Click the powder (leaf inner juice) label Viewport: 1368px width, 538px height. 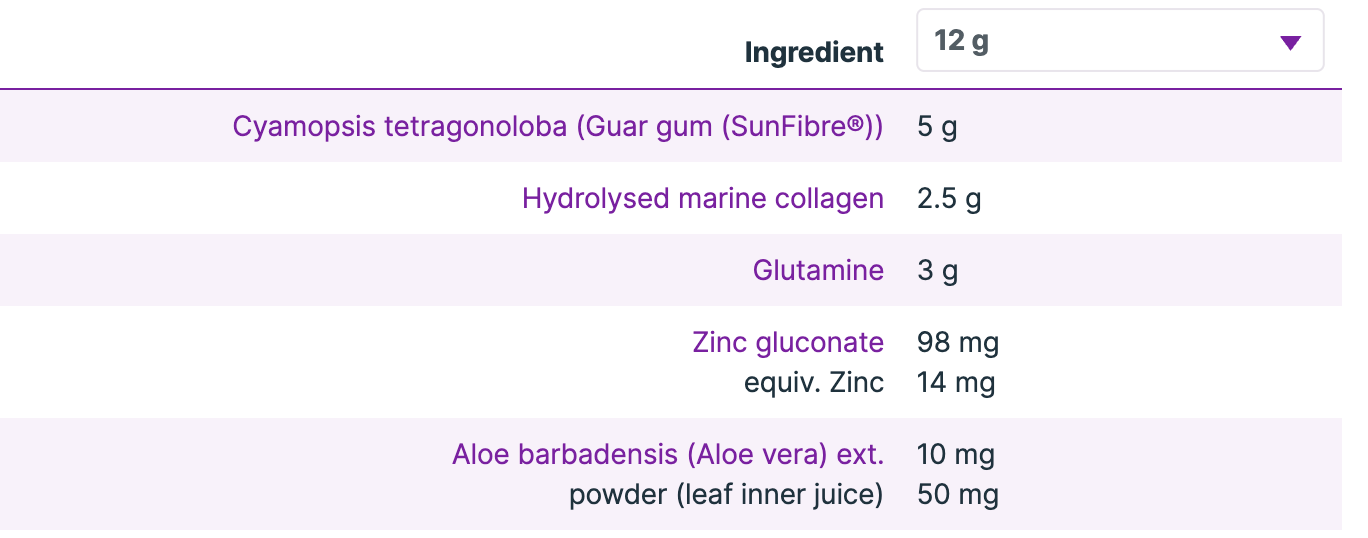point(726,494)
